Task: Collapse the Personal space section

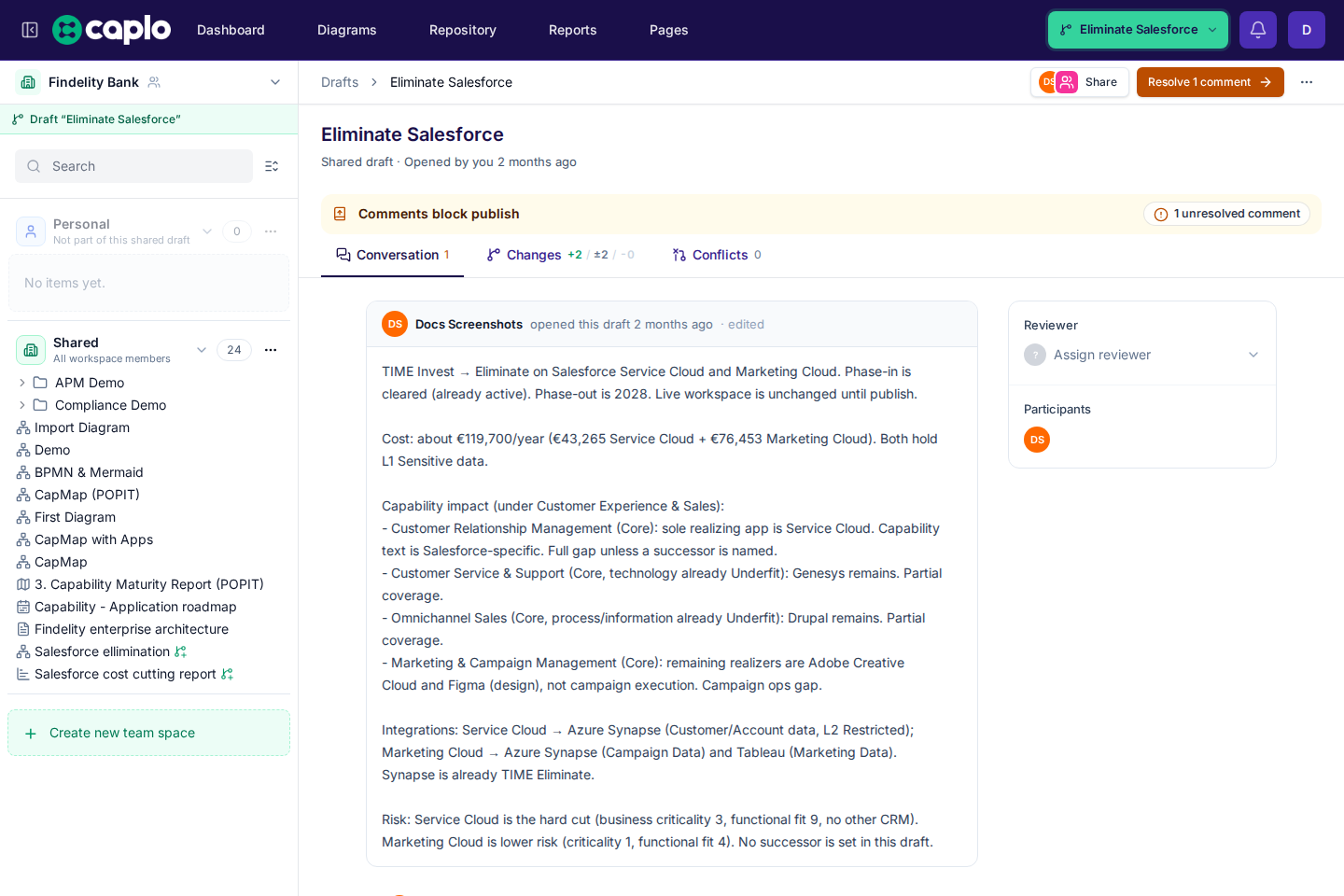Action: point(207,231)
